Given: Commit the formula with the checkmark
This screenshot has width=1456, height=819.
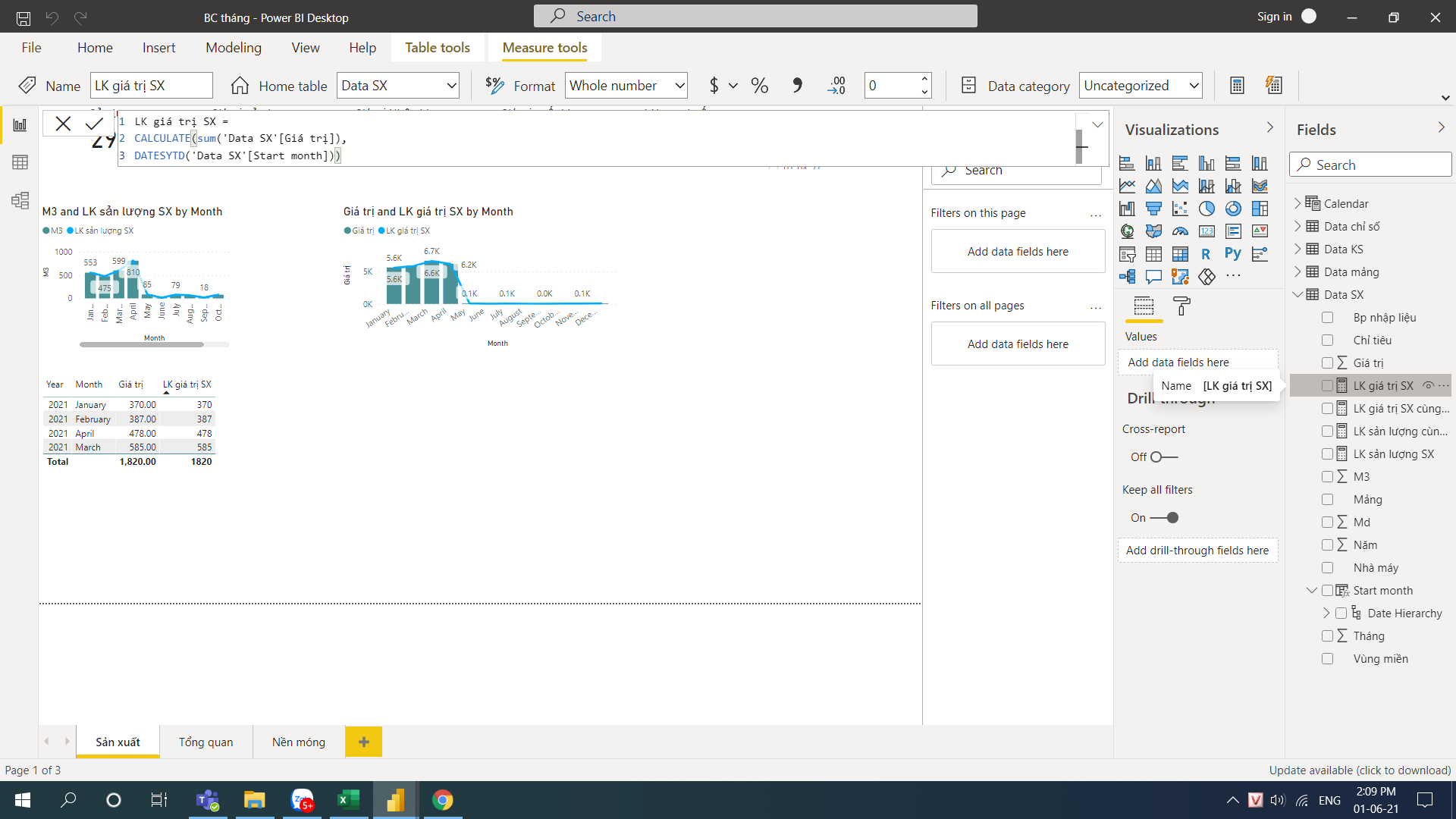Looking at the screenshot, I should (94, 124).
